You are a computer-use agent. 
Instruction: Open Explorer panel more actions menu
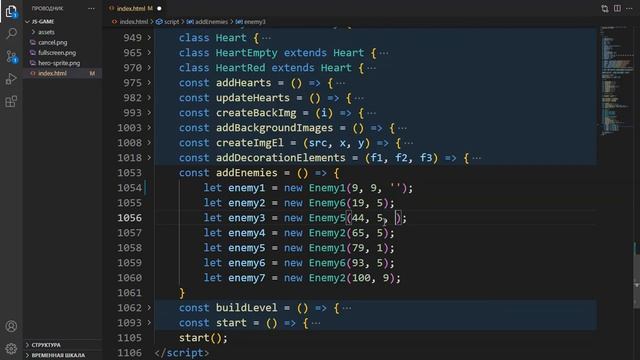pyautogui.click(x=91, y=8)
